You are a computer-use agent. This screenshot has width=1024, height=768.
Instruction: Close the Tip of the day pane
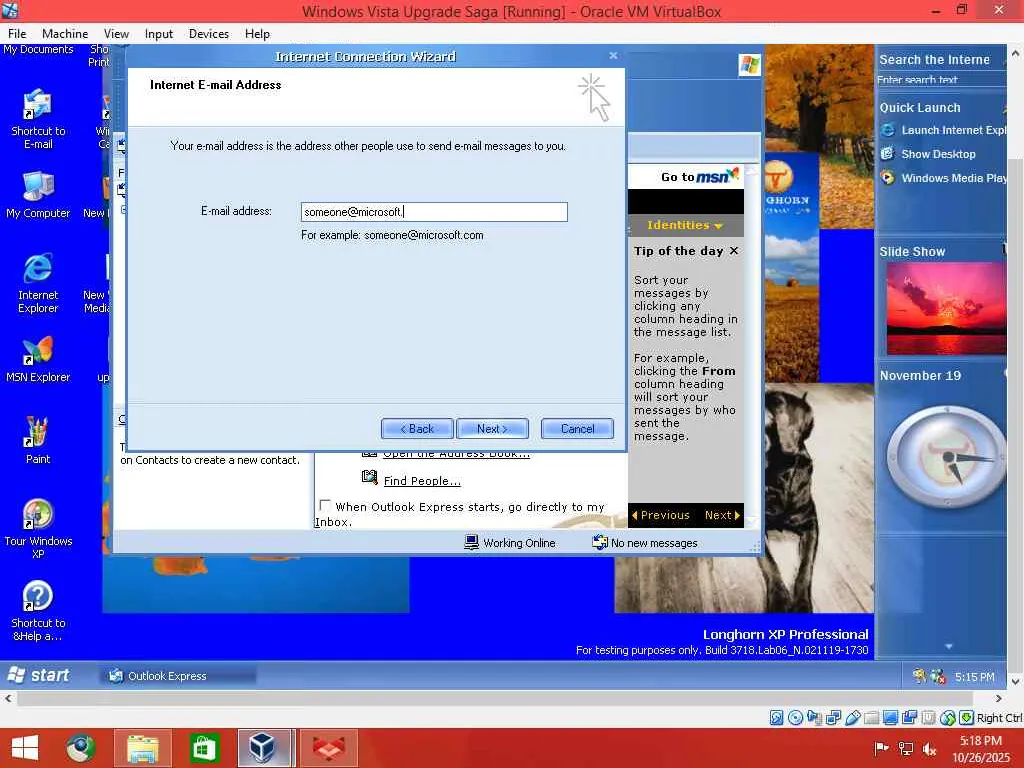point(734,251)
